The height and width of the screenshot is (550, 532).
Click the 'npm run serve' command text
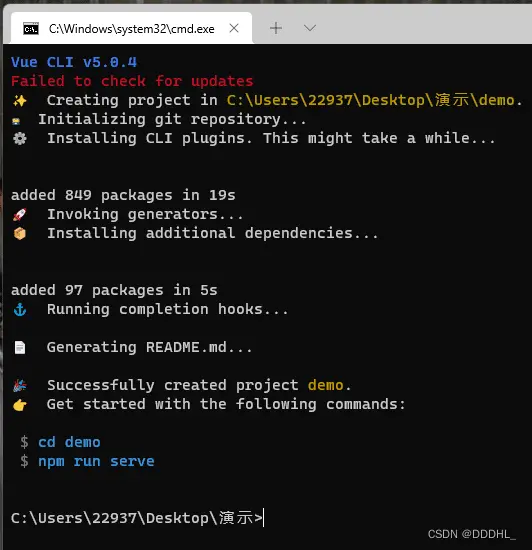pyautogui.click(x=96, y=461)
